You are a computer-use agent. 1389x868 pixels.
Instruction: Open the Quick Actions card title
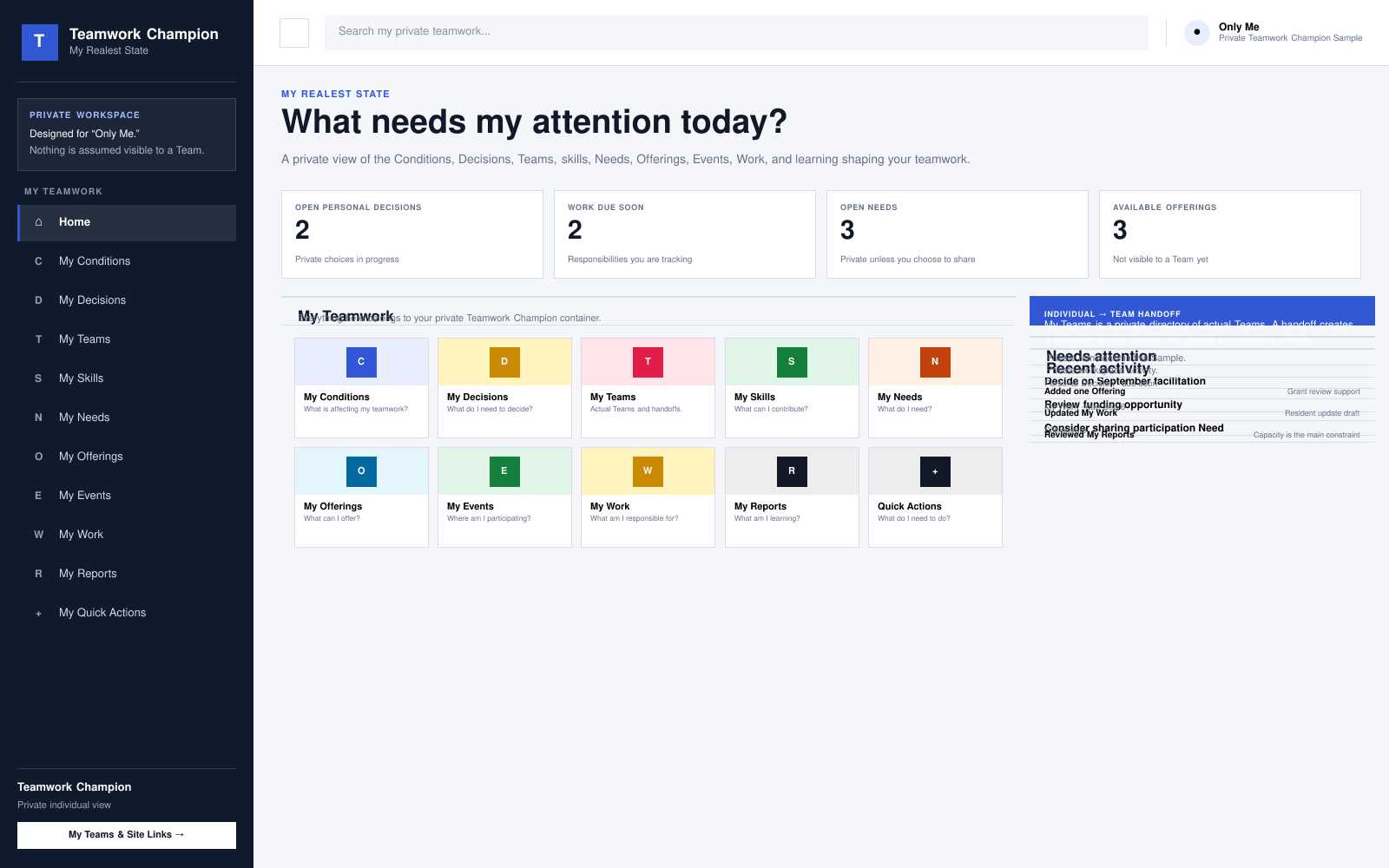[910, 507]
